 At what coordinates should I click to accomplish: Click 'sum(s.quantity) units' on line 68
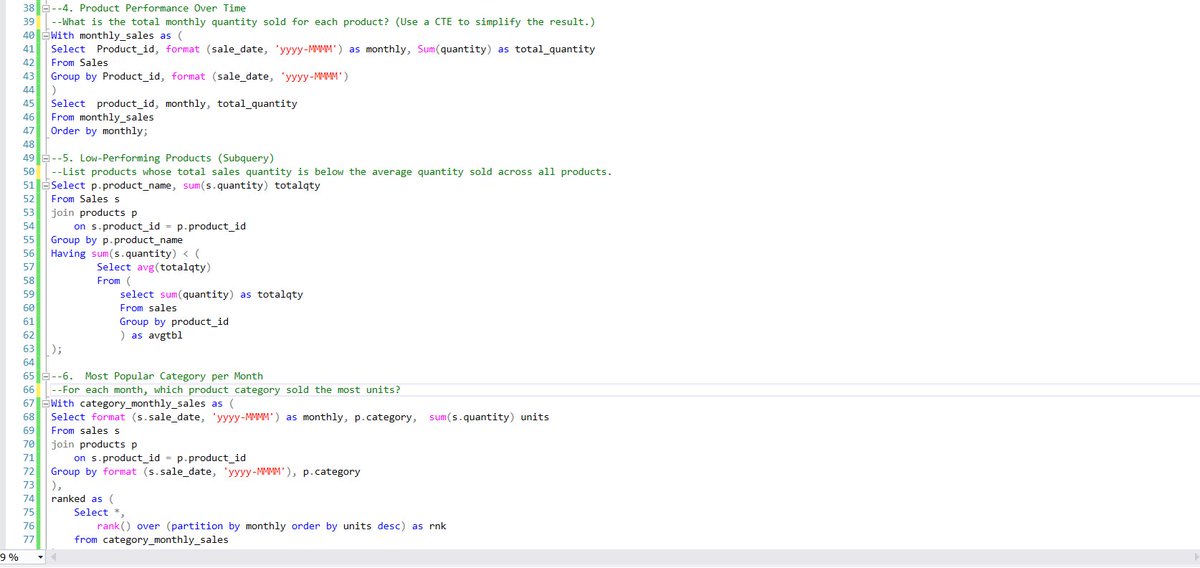tap(488, 417)
